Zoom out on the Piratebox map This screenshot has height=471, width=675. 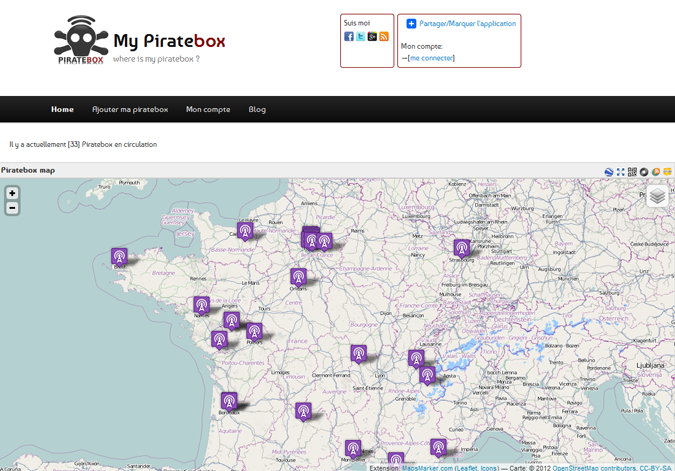point(12,208)
